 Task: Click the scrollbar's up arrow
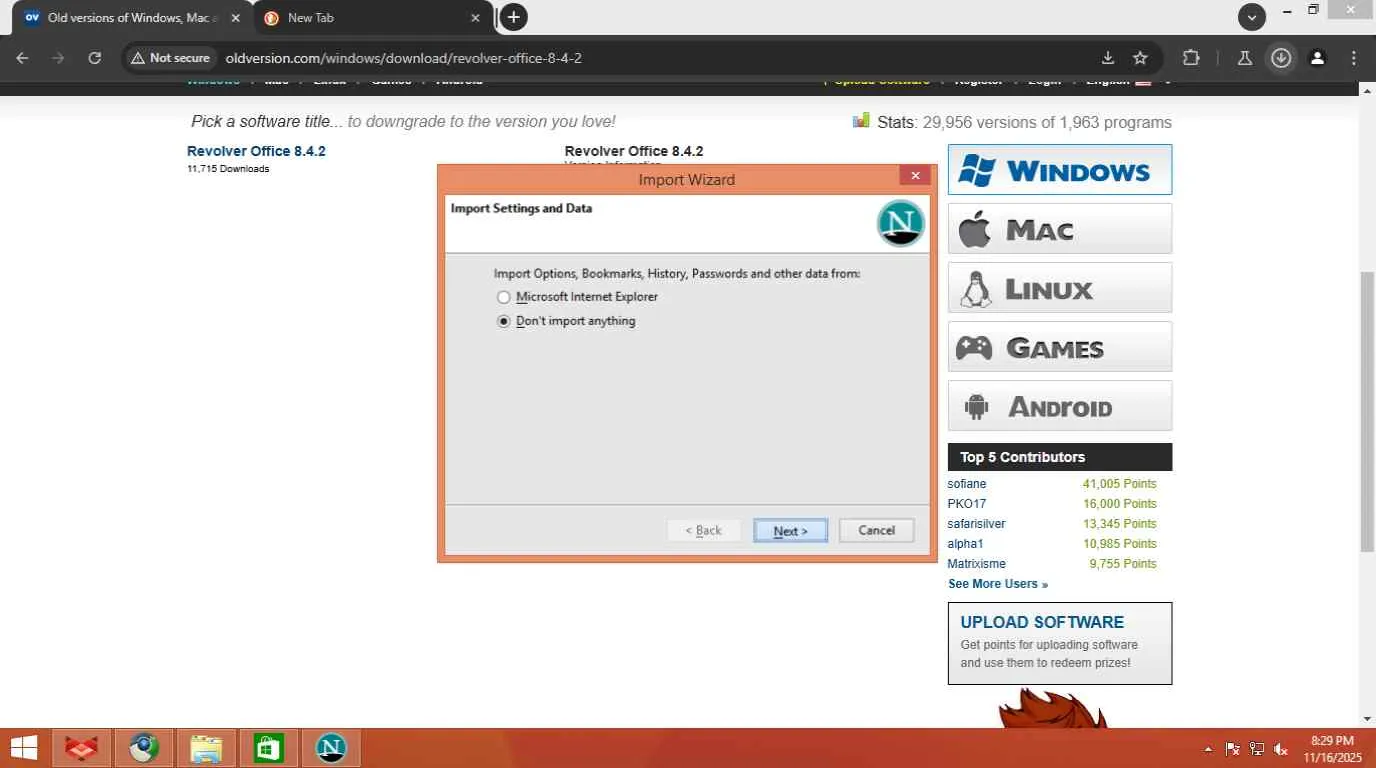point(1367,90)
